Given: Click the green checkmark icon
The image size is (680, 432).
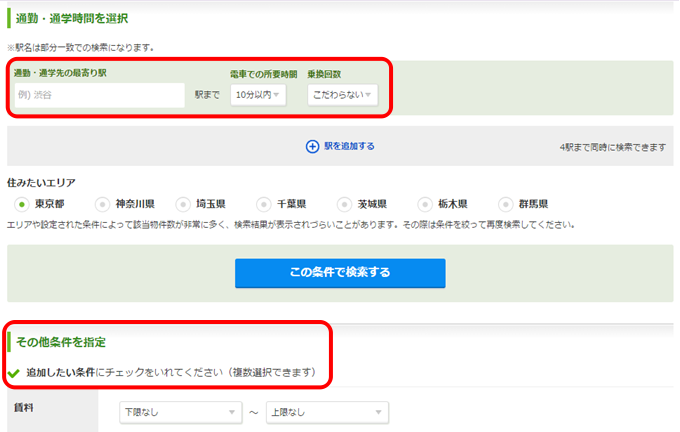Looking at the screenshot, I should [x=12, y=373].
